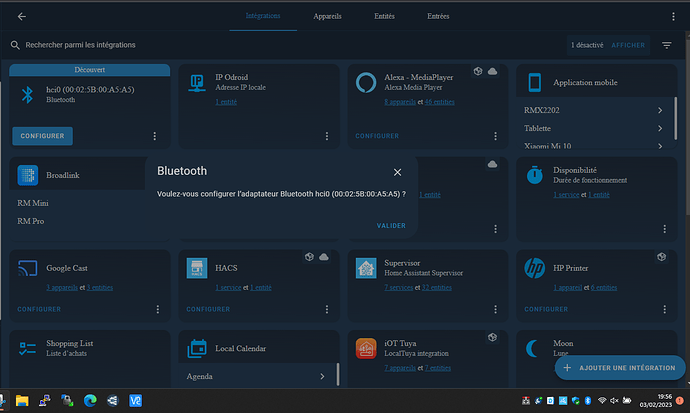Click the Application mobile list scrollbar
This screenshot has height=413, width=690.
click(x=675, y=119)
